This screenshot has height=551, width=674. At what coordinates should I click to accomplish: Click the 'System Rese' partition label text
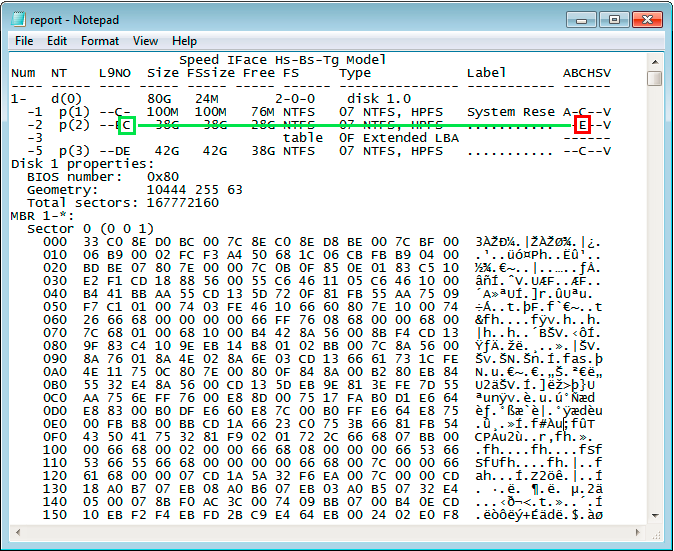pos(510,112)
